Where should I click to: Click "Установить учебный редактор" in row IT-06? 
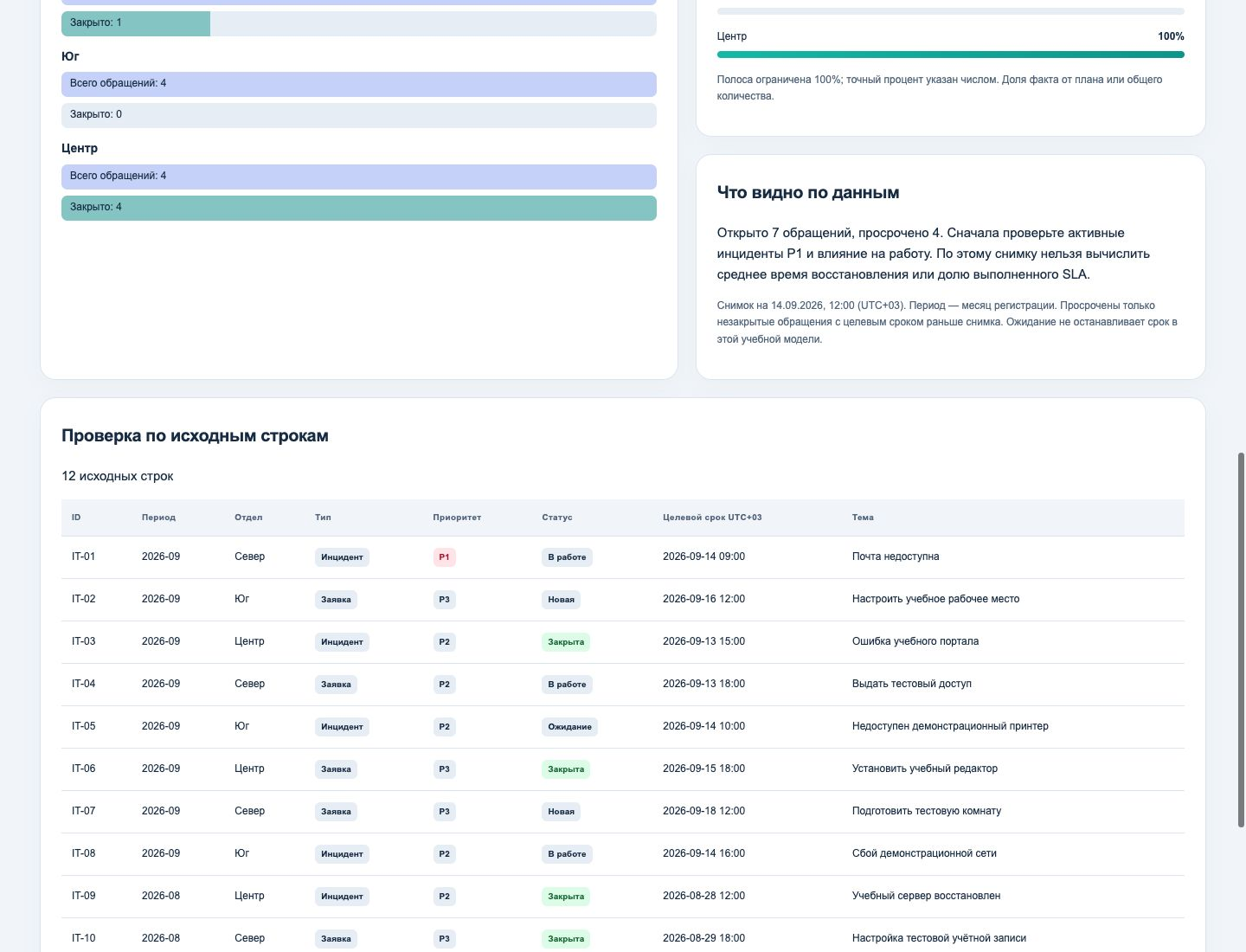pos(925,769)
